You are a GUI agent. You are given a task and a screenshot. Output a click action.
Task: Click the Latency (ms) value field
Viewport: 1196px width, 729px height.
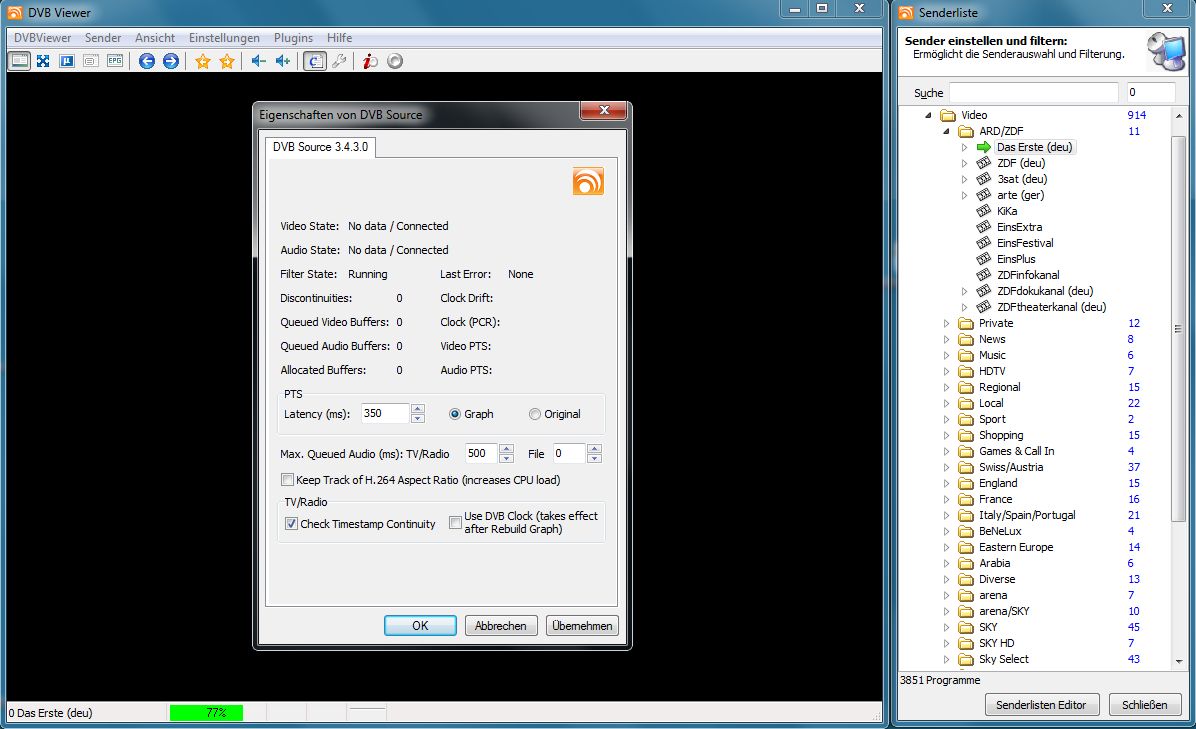(385, 413)
